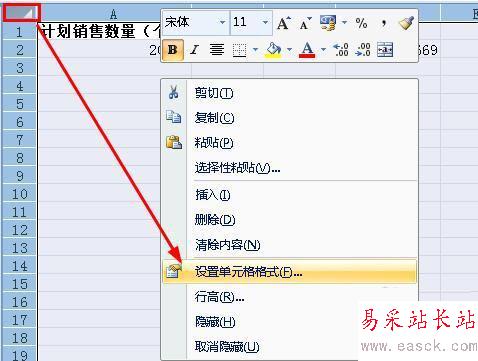Image resolution: width=478 pixels, height=361 pixels.
Task: Choose 复制(C) from context menu
Action: [x=289, y=118]
